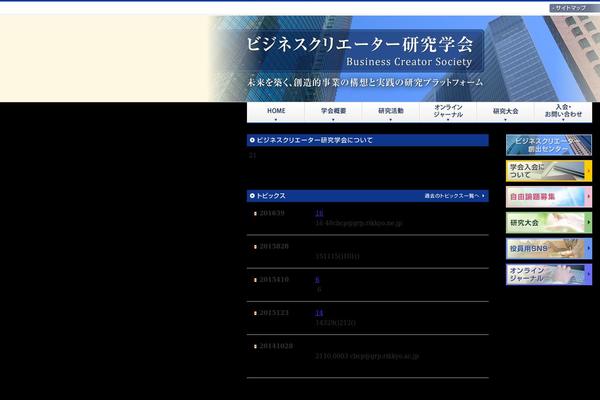Open the "6" topic link
The image size is (600, 400).
(317, 279)
